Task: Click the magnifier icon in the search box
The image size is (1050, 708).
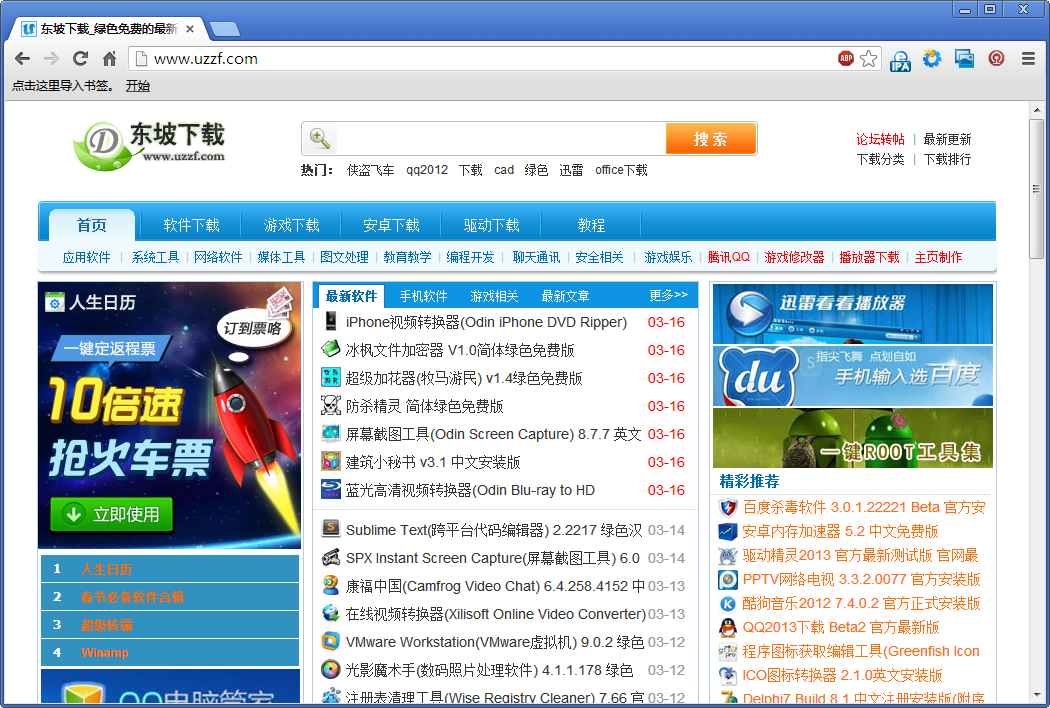Action: pos(319,139)
